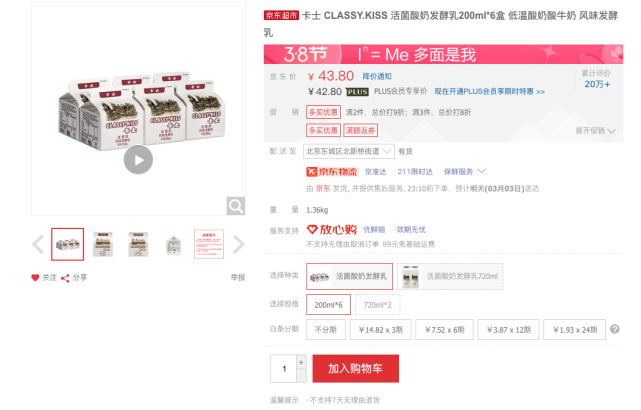Click the red heart 关注 icon
Viewport: 641px width, 410px height.
point(35,278)
